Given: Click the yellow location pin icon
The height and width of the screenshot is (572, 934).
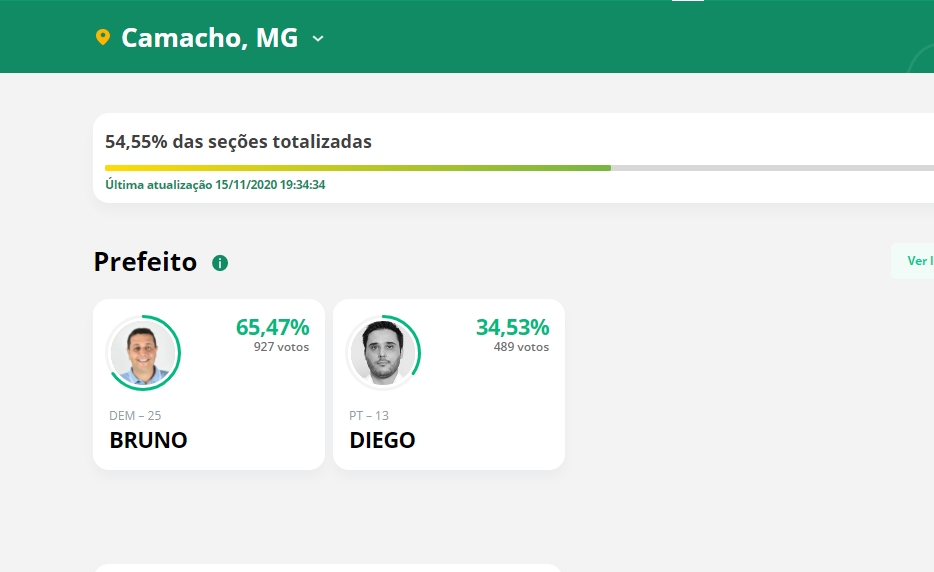Looking at the screenshot, I should click(102, 38).
